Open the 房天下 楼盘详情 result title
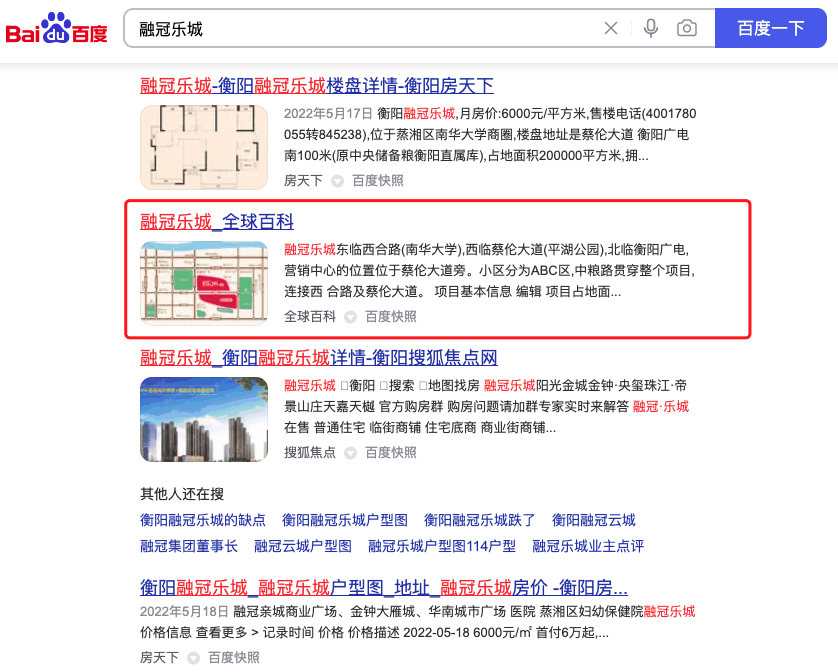838x672 pixels. [x=317, y=86]
